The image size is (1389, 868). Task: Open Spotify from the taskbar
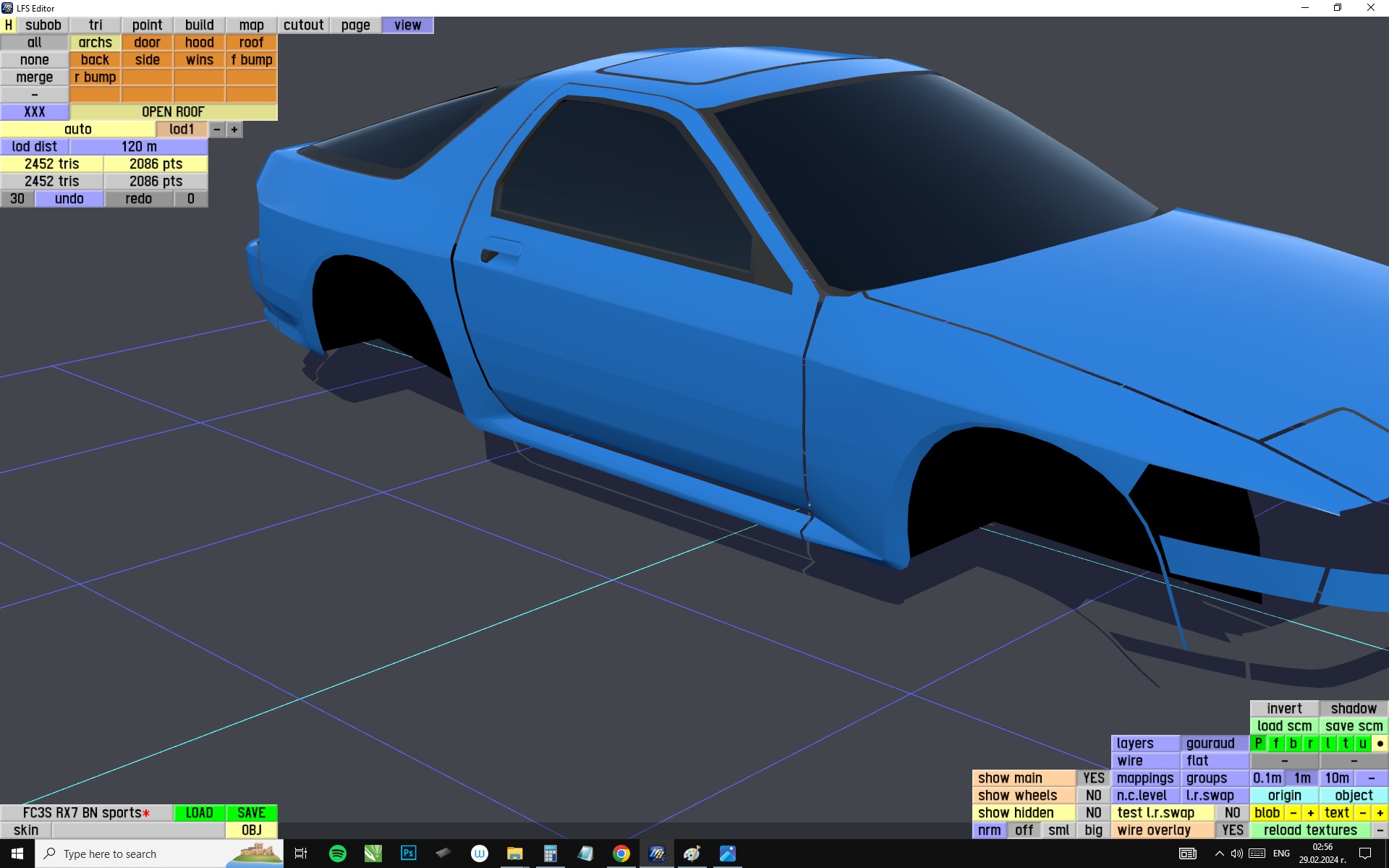337,854
